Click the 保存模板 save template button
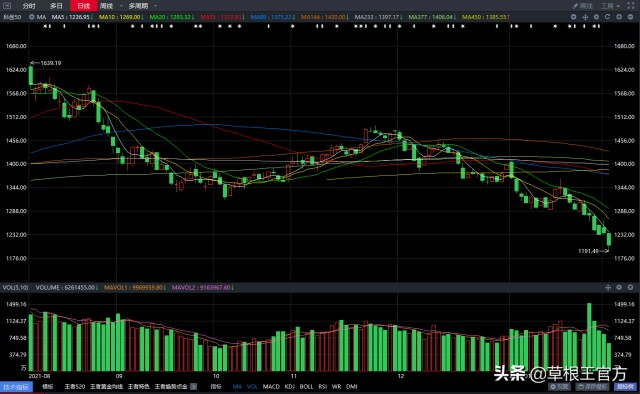640x394 pixels. tap(592, 387)
